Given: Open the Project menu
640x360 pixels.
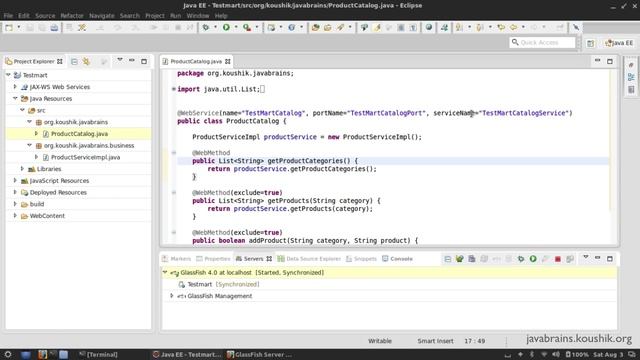Looking at the screenshot, I should tap(155, 16).
